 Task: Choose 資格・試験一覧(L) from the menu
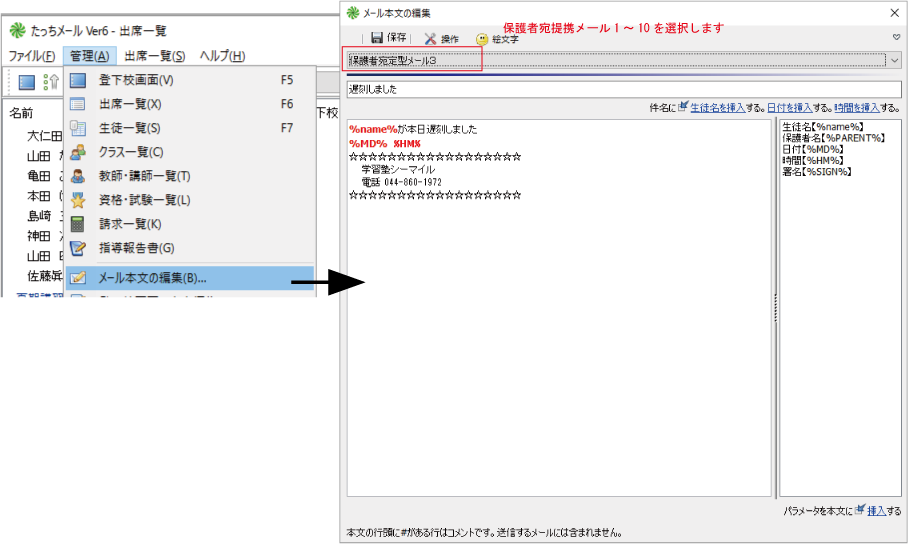pyautogui.click(x=190, y=200)
